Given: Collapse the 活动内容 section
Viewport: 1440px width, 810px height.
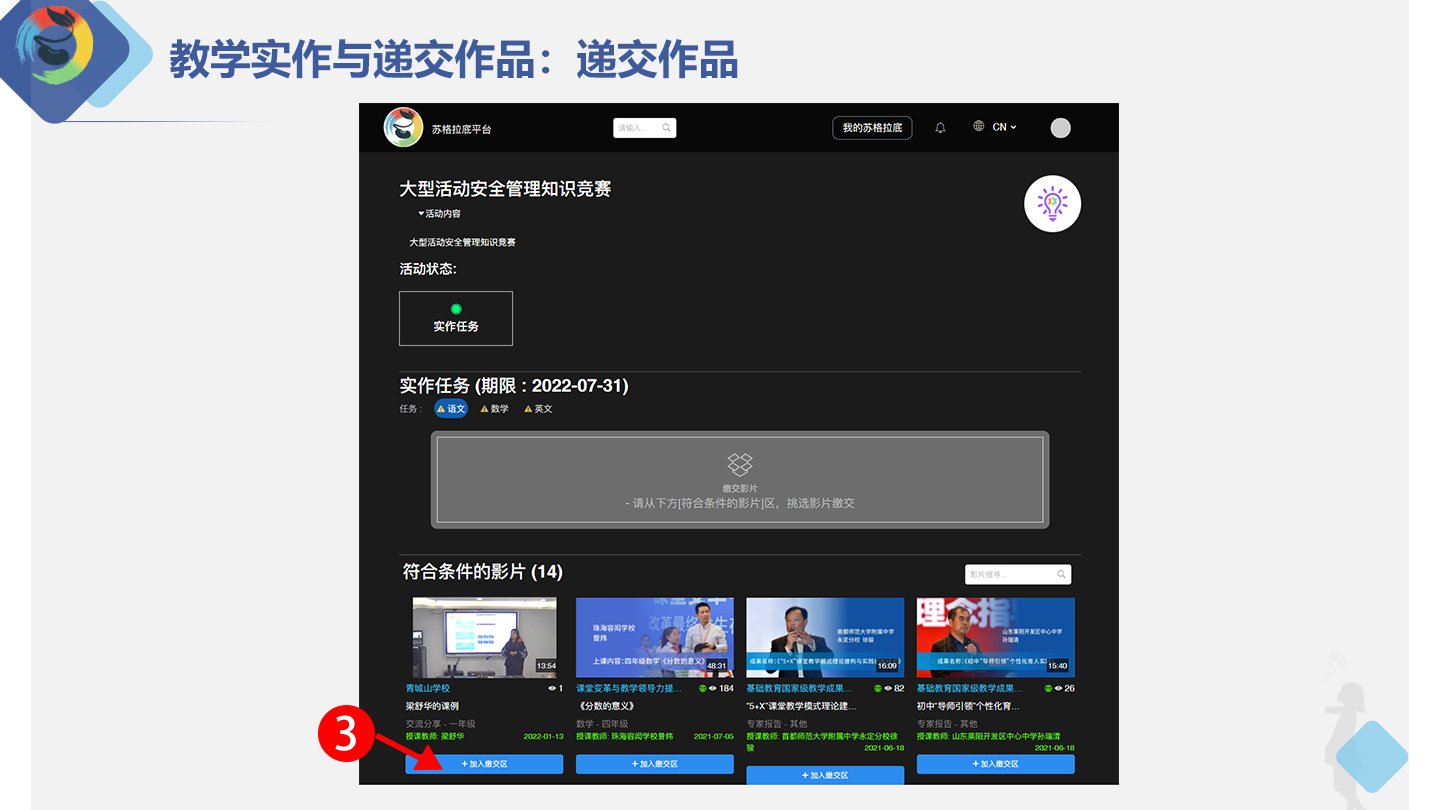Looking at the screenshot, I should [x=439, y=214].
